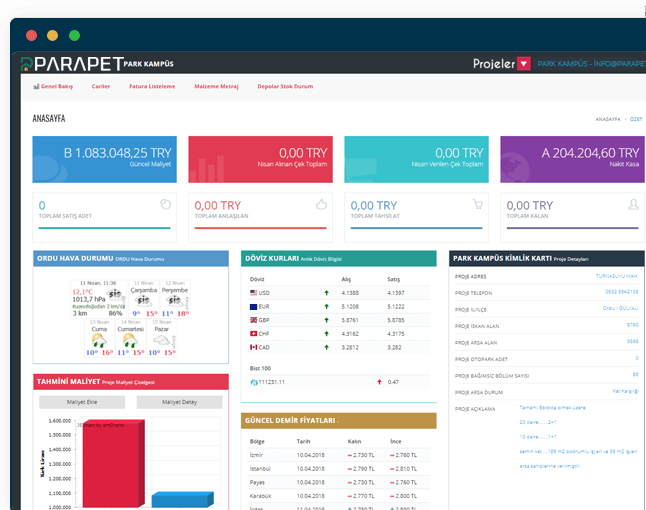The width and height of the screenshot is (646, 510).
Task: Click the thumbs-up icon in Toplam Anlaşılan card
Action: tap(322, 204)
